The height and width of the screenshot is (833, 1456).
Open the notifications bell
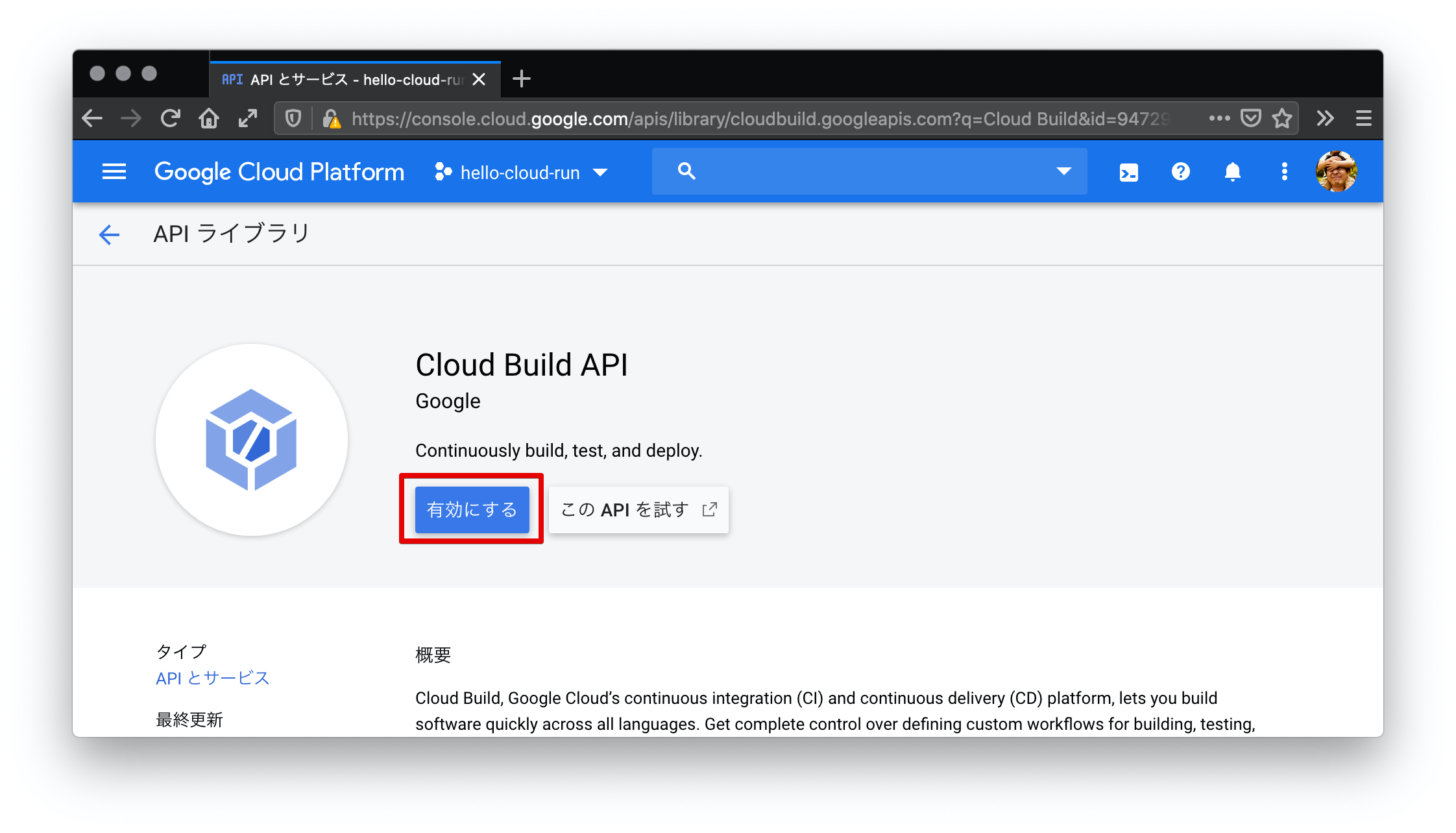pyautogui.click(x=1232, y=172)
